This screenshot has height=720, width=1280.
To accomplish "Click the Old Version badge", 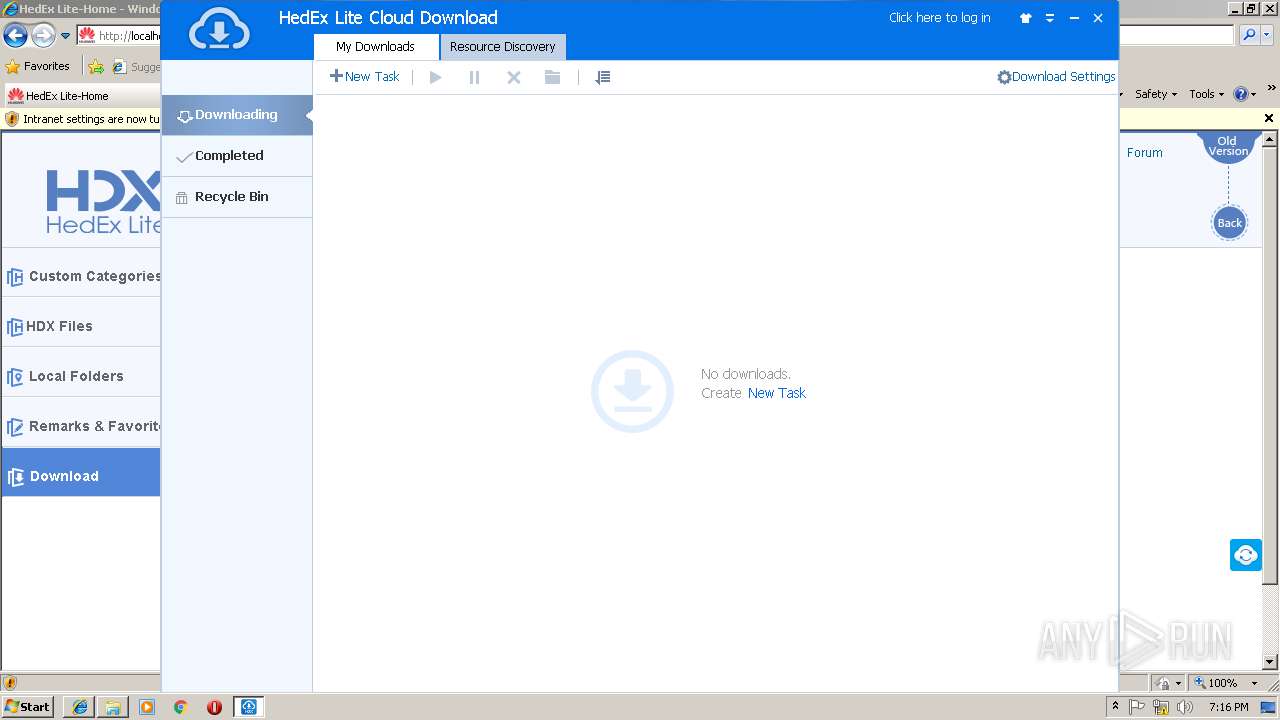I will click(1227, 147).
